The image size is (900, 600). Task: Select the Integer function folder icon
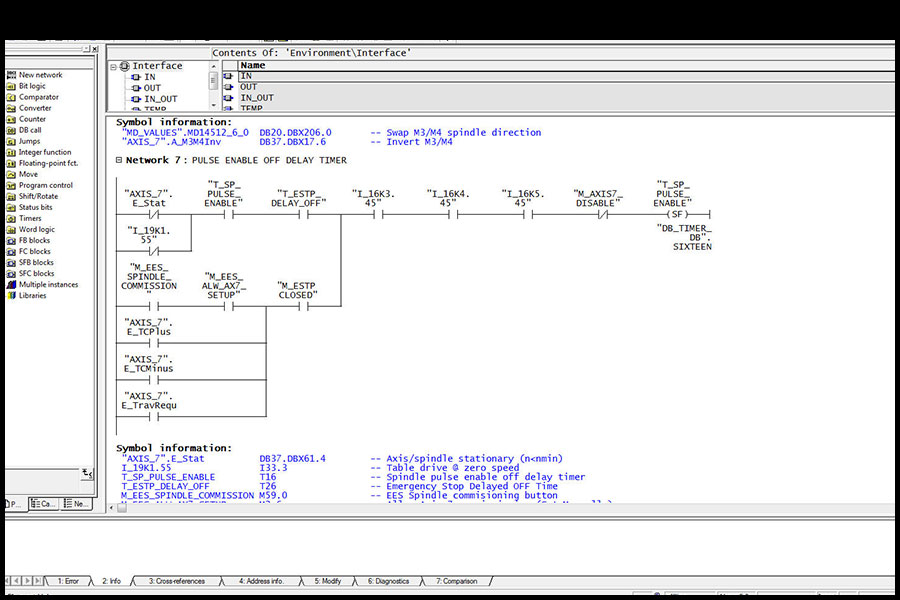11,152
